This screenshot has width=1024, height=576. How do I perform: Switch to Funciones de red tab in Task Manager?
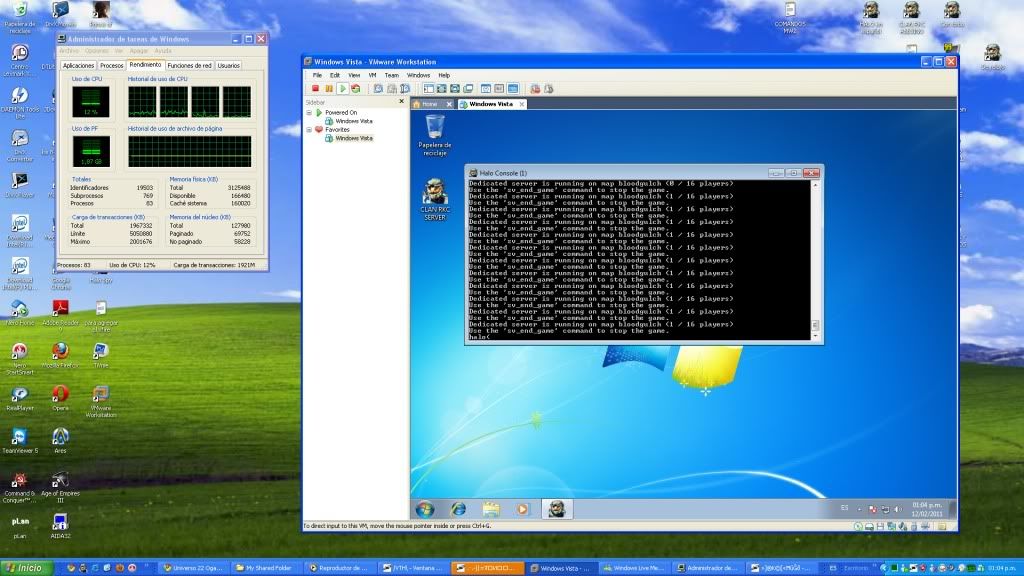(x=189, y=65)
